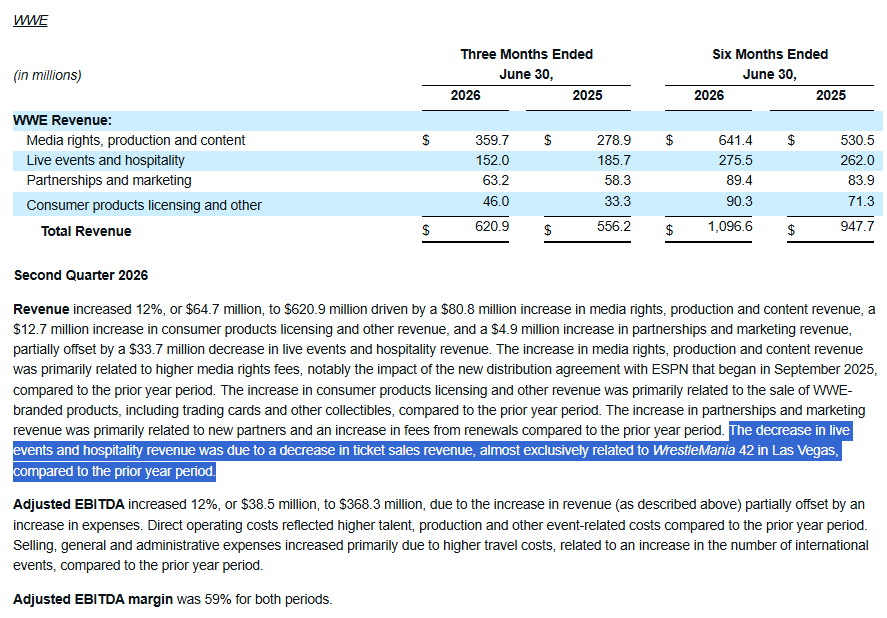
Task: Click the bold 'Adjusted EBITDA' lead text before 'increased 12%'
Action: point(69,504)
